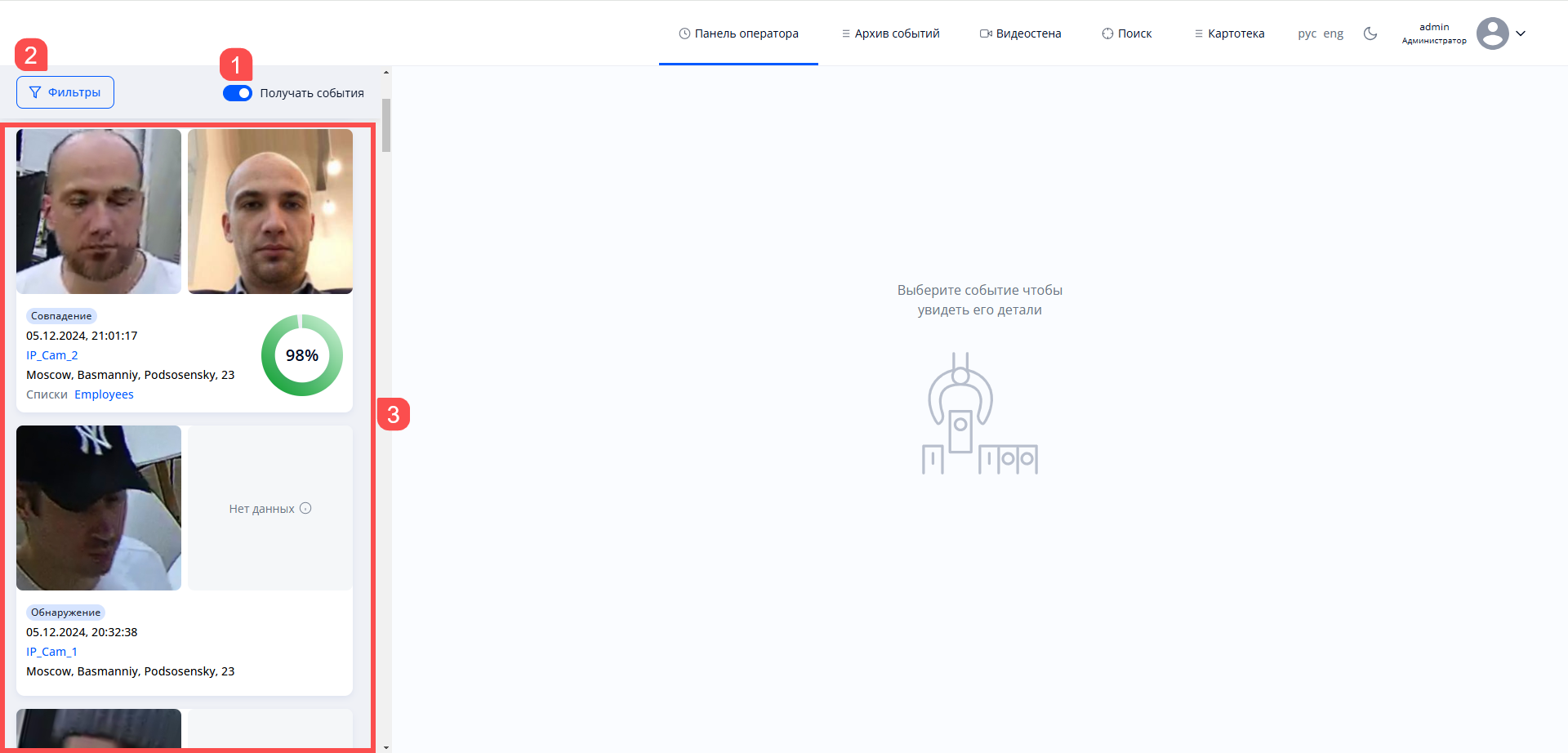Click the event list scrollbar thumb
The width and height of the screenshot is (1568, 753).
[x=386, y=125]
